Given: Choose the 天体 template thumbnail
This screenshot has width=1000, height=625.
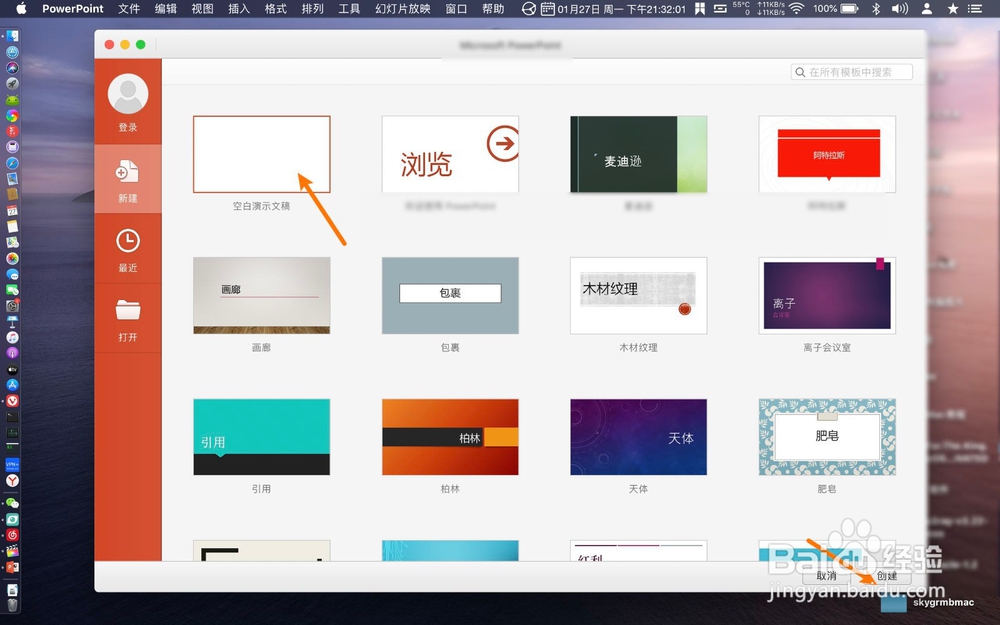Looking at the screenshot, I should 638,437.
